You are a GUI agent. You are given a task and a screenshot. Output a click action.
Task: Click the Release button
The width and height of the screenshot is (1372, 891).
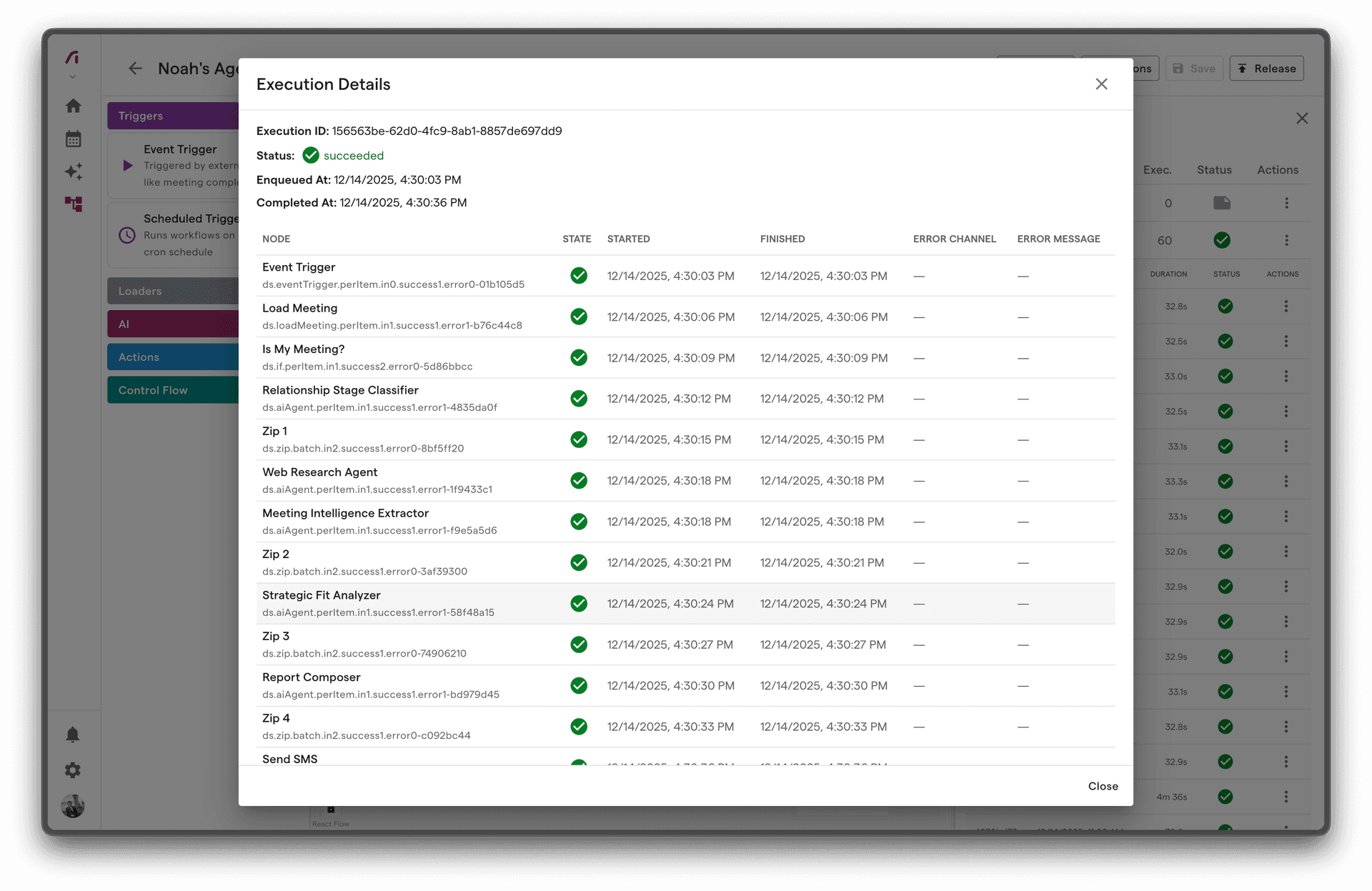pyautogui.click(x=1266, y=68)
